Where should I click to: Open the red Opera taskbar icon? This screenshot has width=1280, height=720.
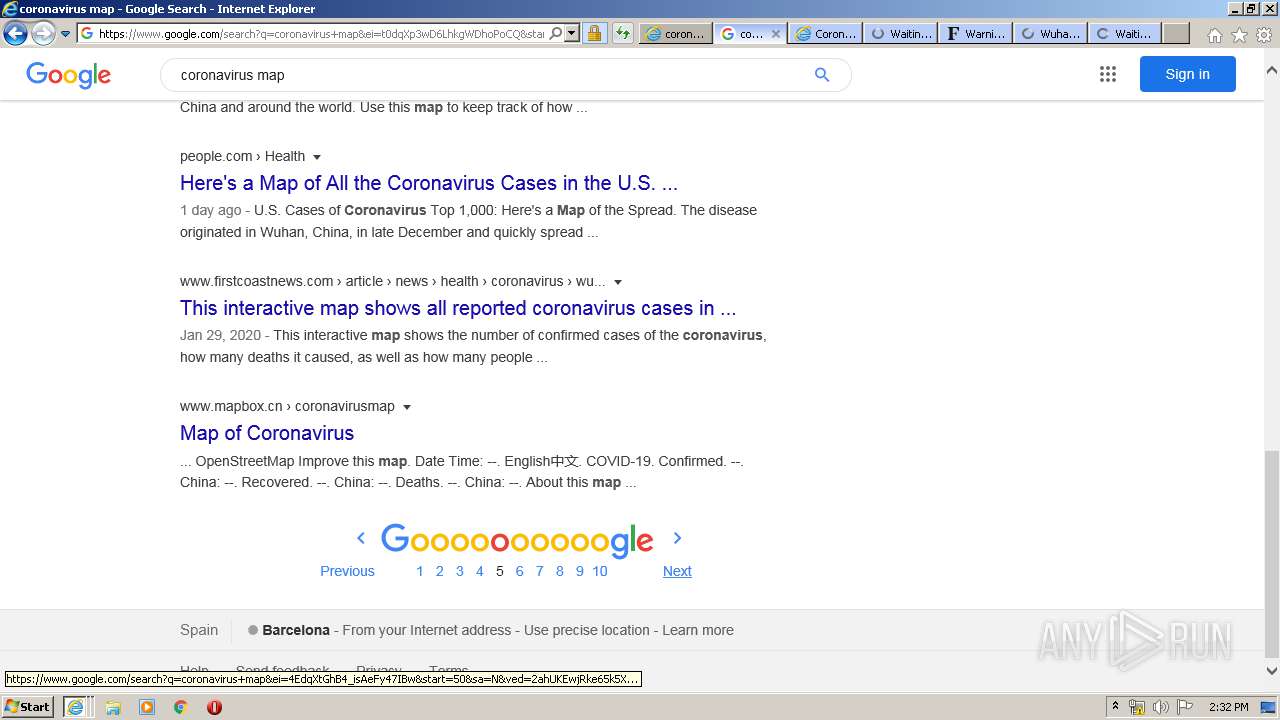[x=214, y=707]
